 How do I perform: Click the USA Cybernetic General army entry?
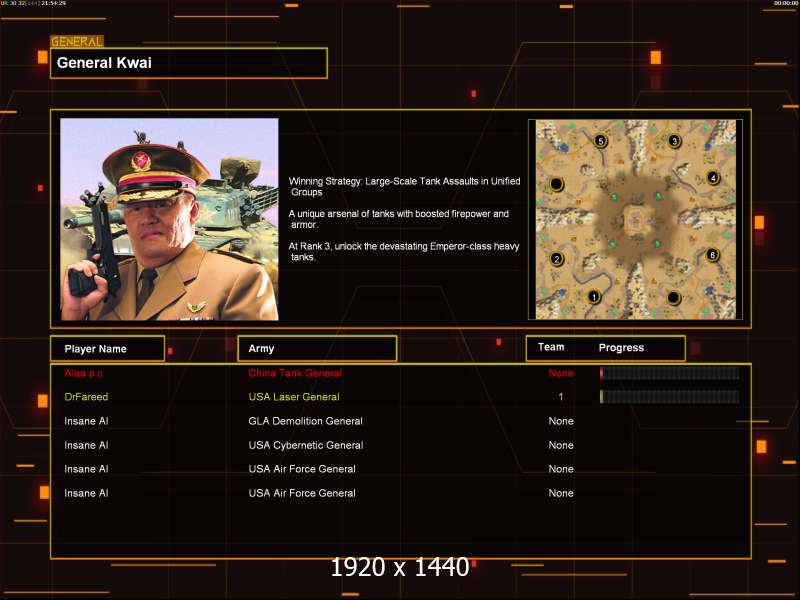[306, 445]
